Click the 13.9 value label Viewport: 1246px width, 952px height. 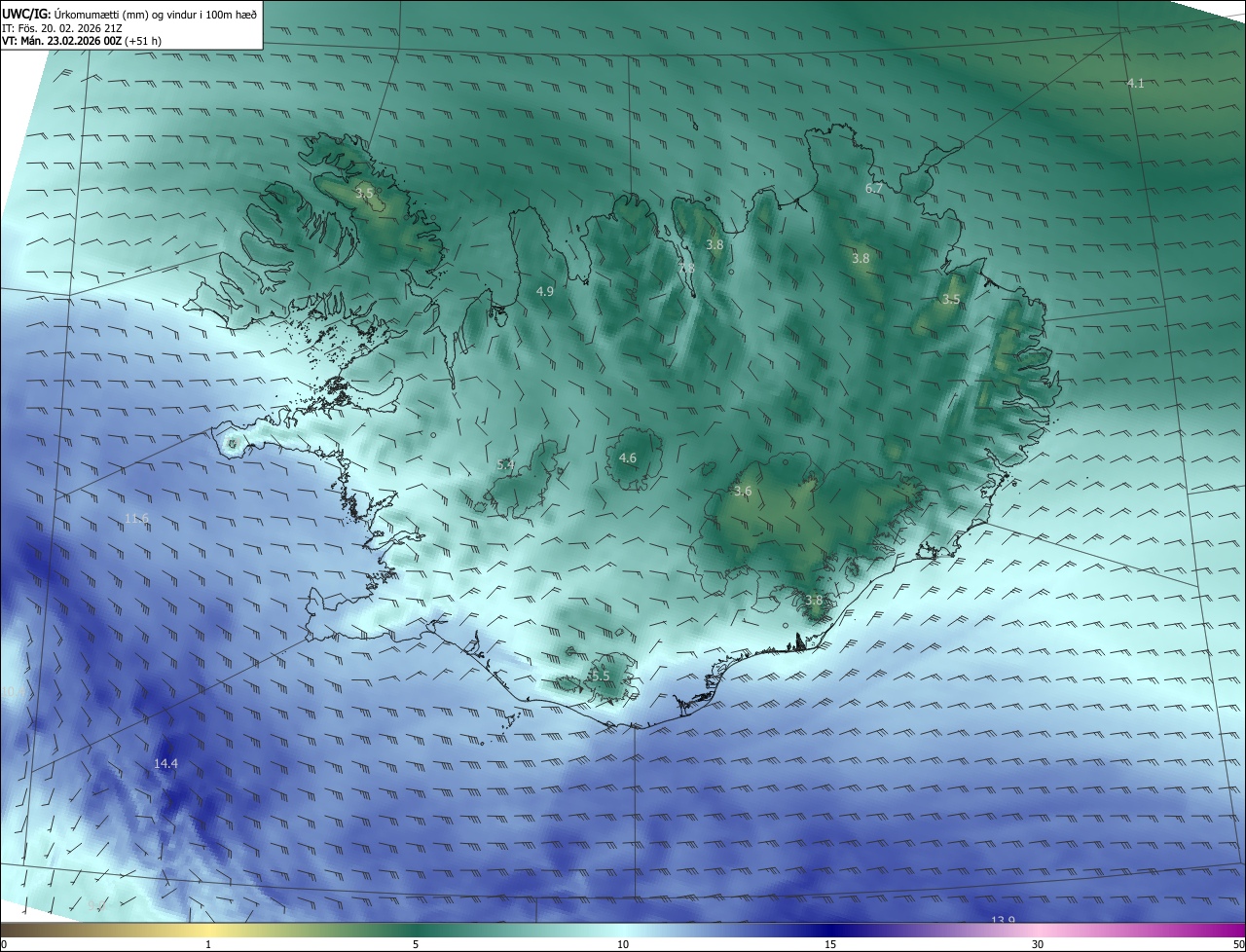[x=1003, y=921]
